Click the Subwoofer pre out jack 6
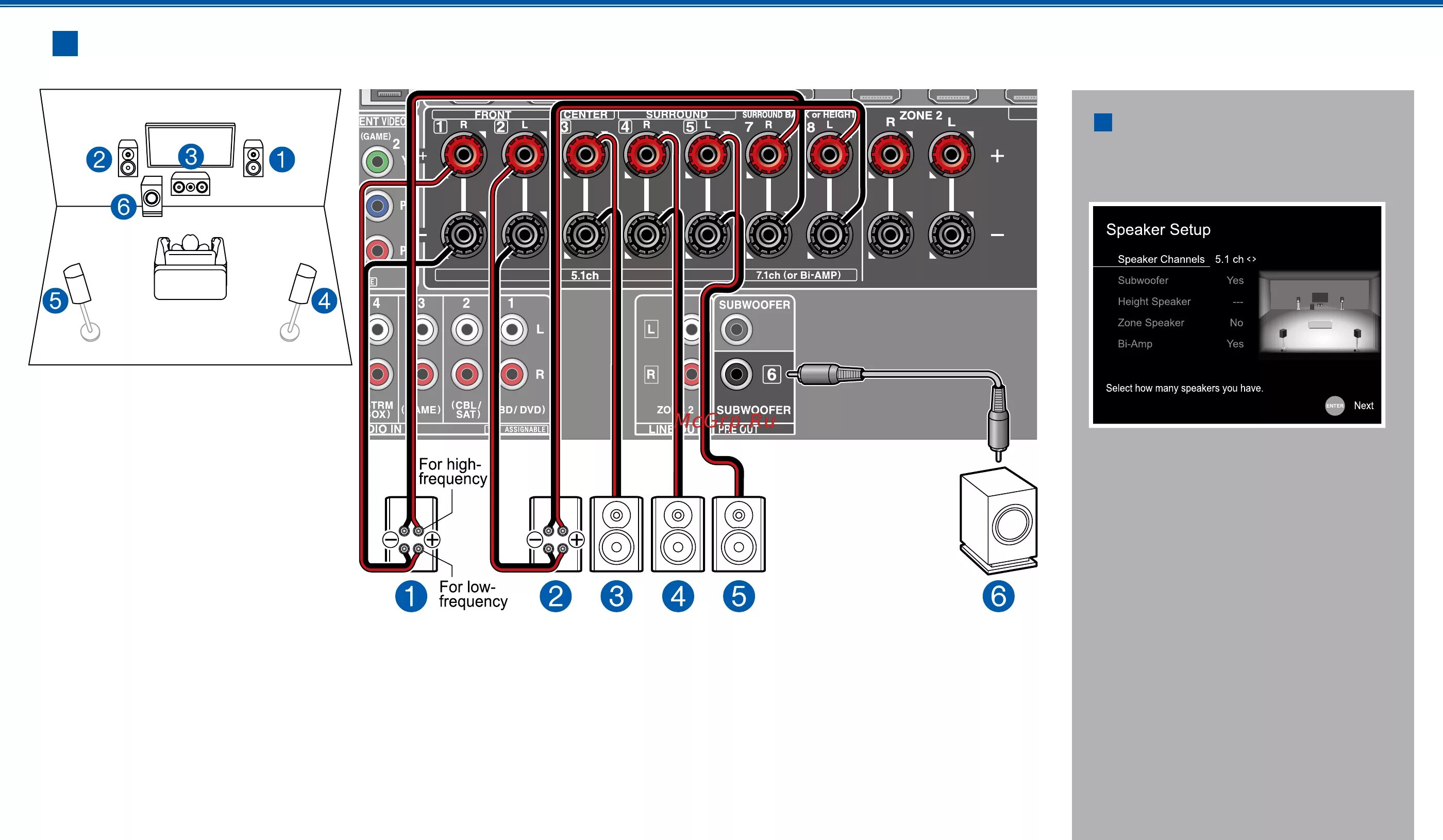Image resolution: width=1443 pixels, height=840 pixels. click(736, 375)
